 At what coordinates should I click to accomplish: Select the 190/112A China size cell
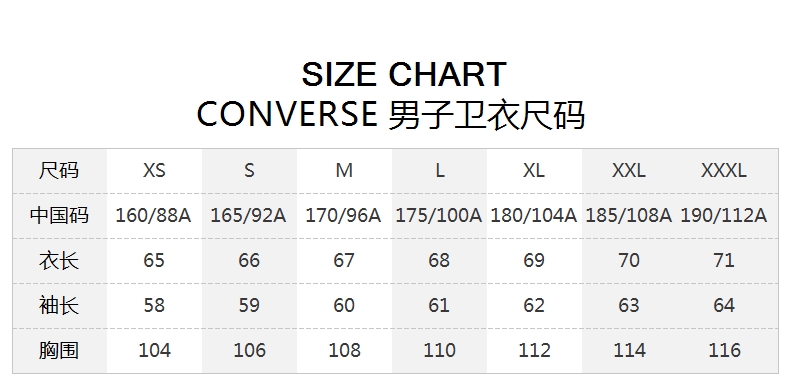click(723, 216)
